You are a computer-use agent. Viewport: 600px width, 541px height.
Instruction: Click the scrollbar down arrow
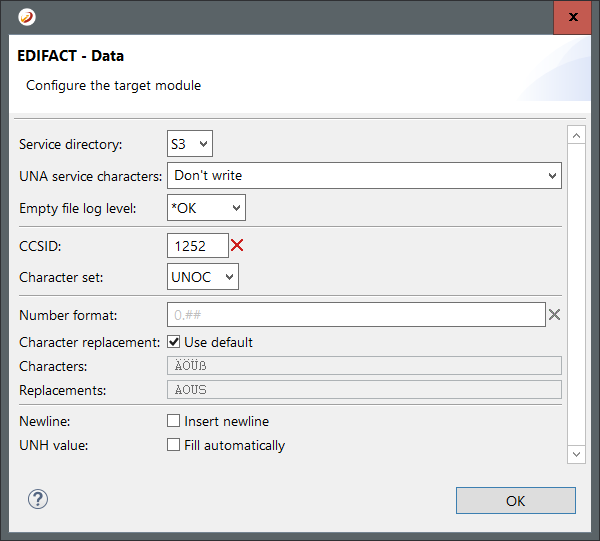click(x=575, y=454)
